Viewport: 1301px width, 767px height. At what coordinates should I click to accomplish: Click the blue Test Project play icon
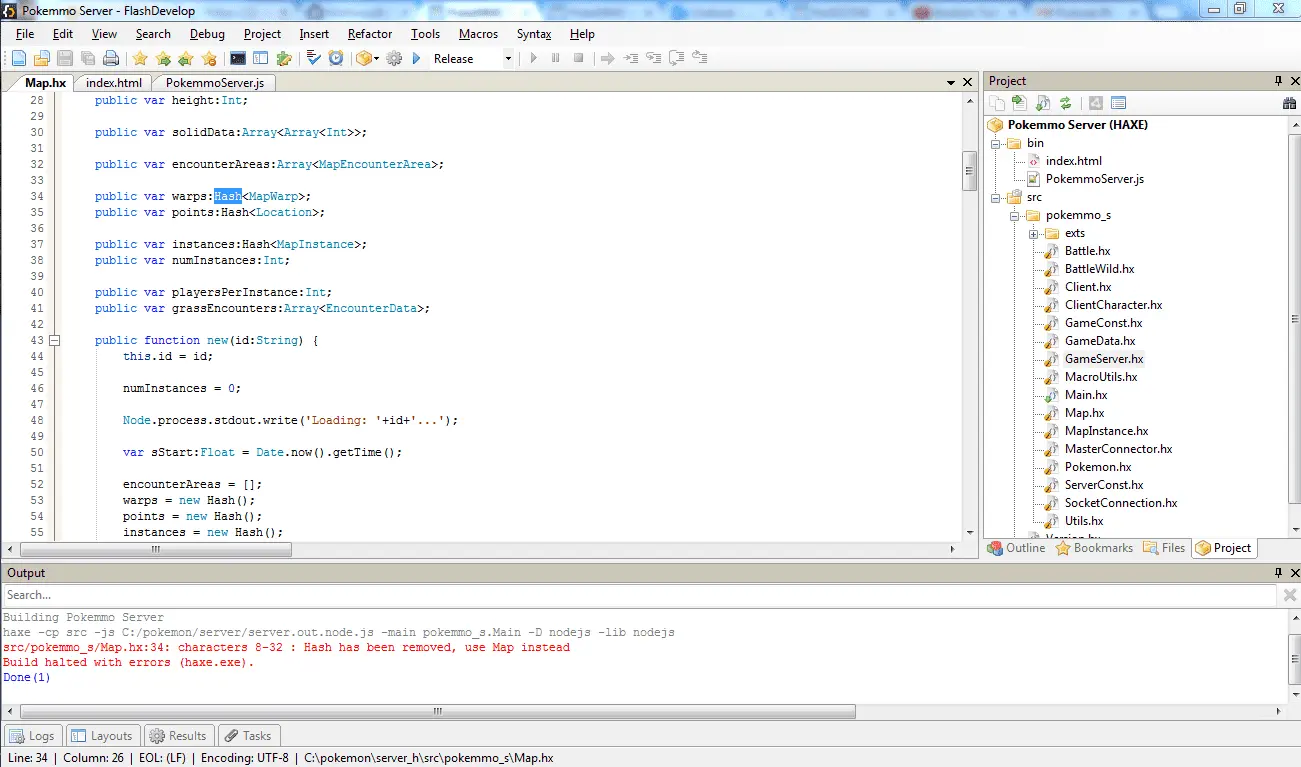click(417, 59)
